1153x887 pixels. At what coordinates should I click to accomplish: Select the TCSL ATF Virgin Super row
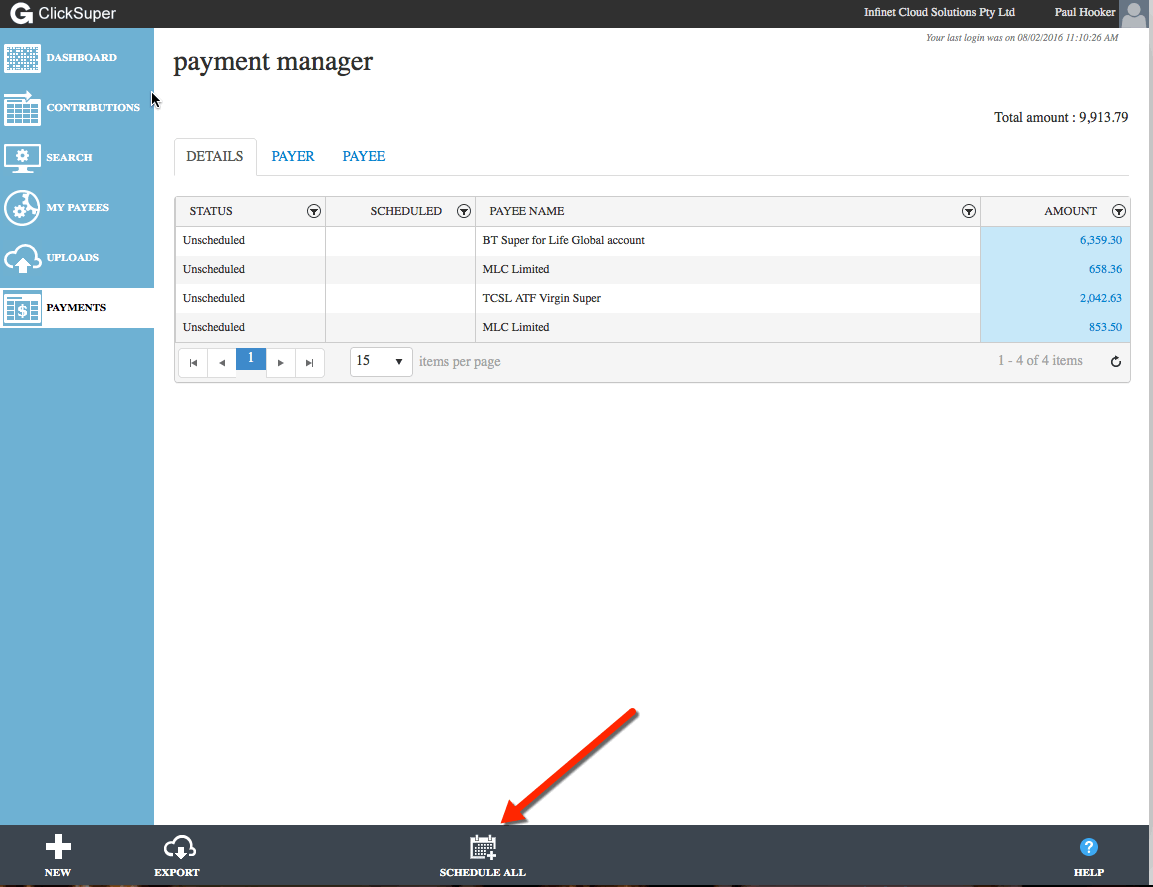click(x=652, y=299)
